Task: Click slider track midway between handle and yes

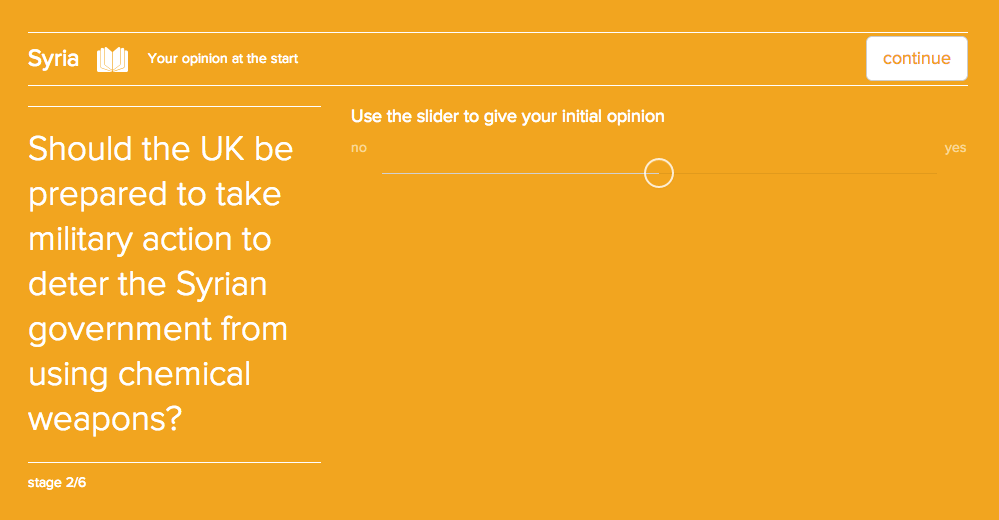Action: click(797, 173)
